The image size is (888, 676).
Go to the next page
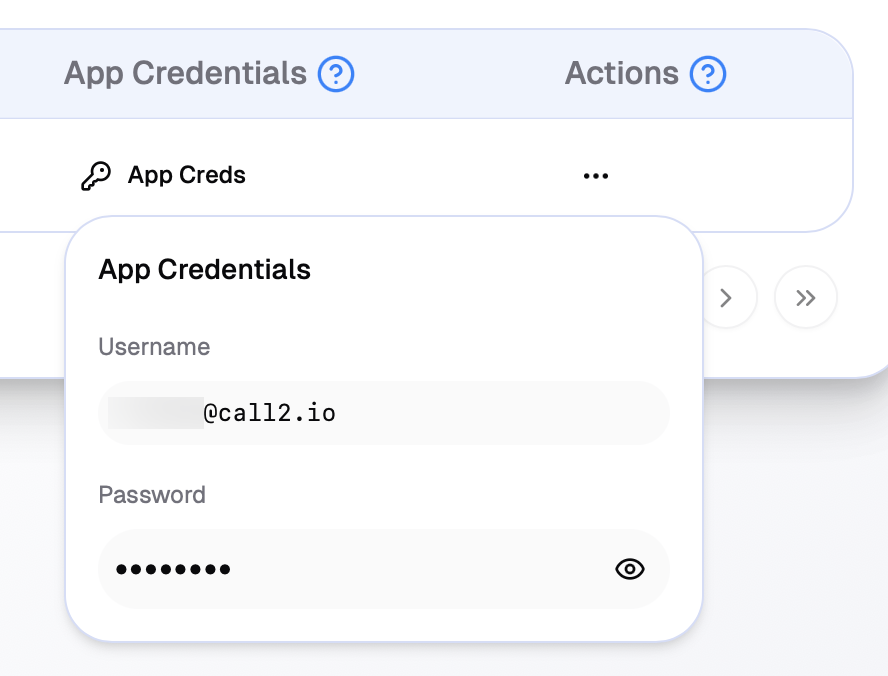[727, 297]
